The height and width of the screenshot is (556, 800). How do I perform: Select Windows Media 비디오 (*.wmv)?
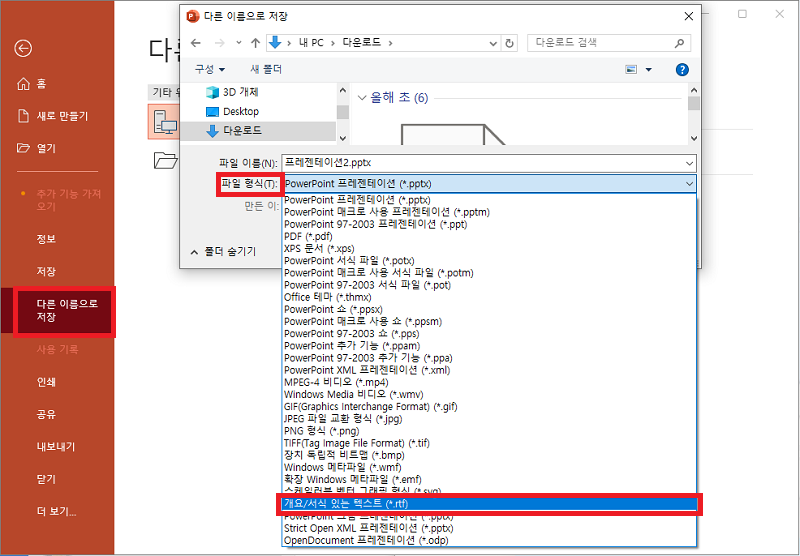point(354,394)
